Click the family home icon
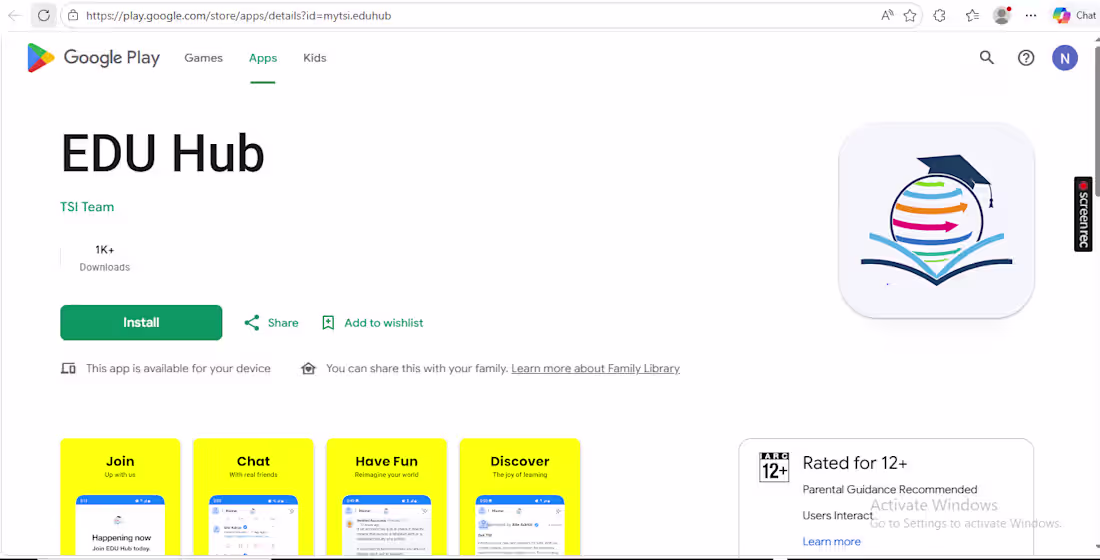 click(x=308, y=368)
